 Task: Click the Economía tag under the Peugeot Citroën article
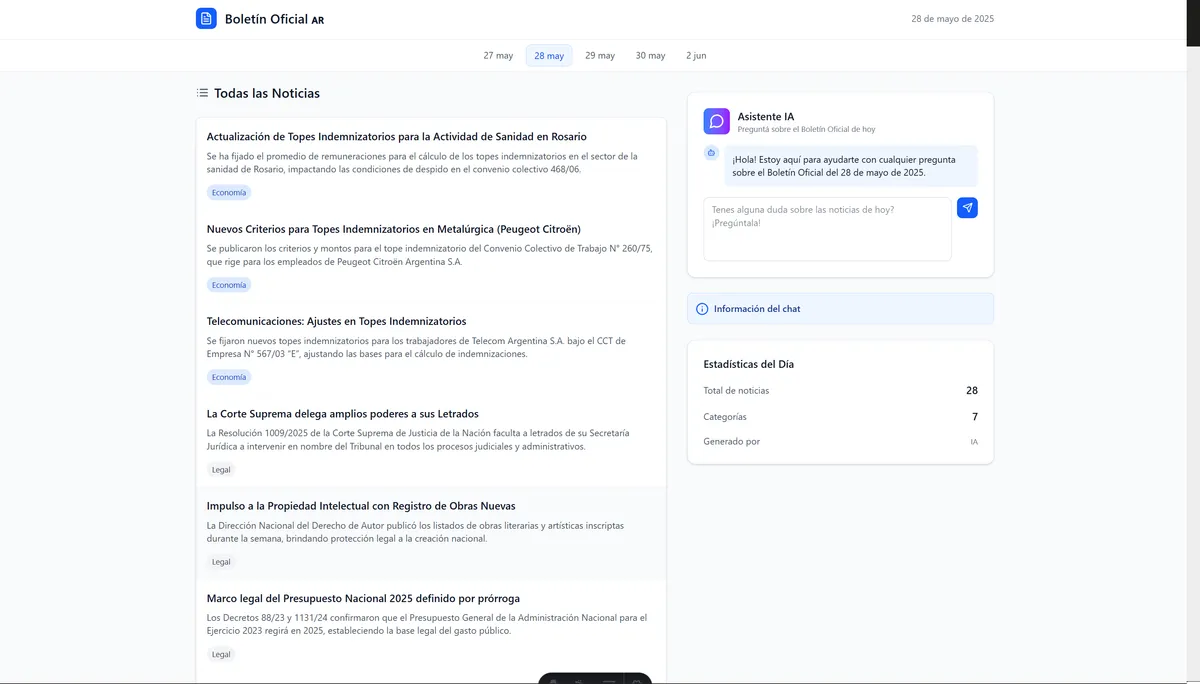point(229,285)
